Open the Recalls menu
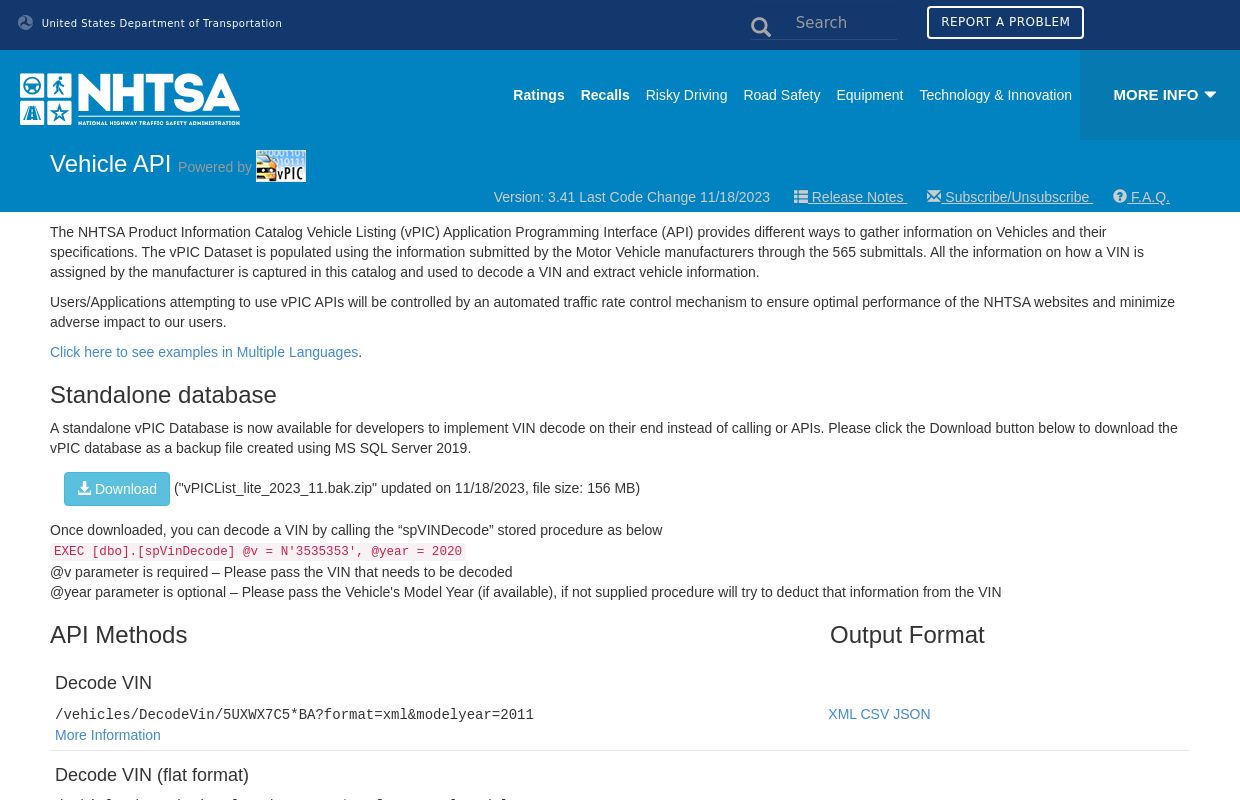 point(605,95)
